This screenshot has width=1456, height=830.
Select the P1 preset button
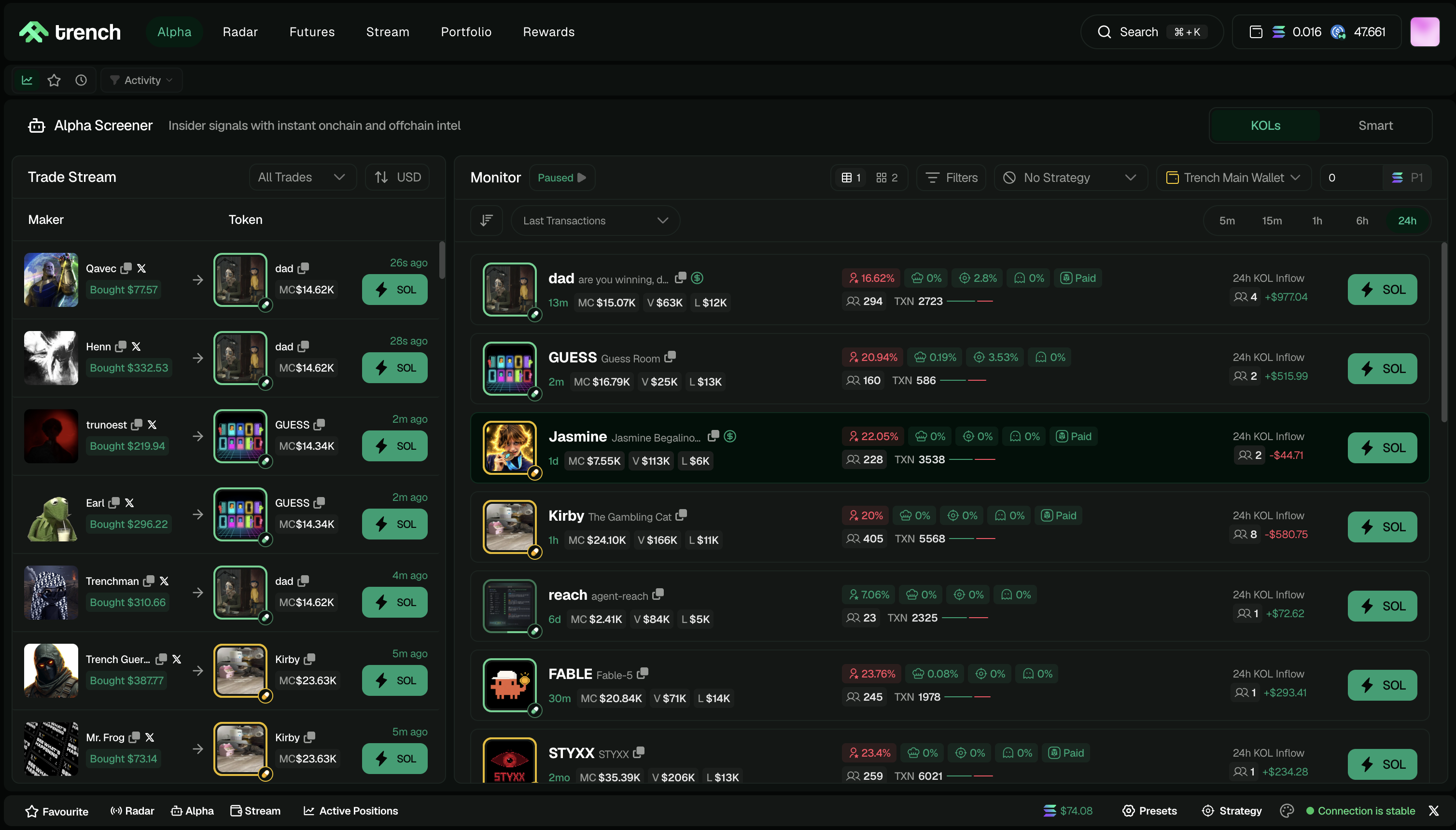click(1407, 178)
